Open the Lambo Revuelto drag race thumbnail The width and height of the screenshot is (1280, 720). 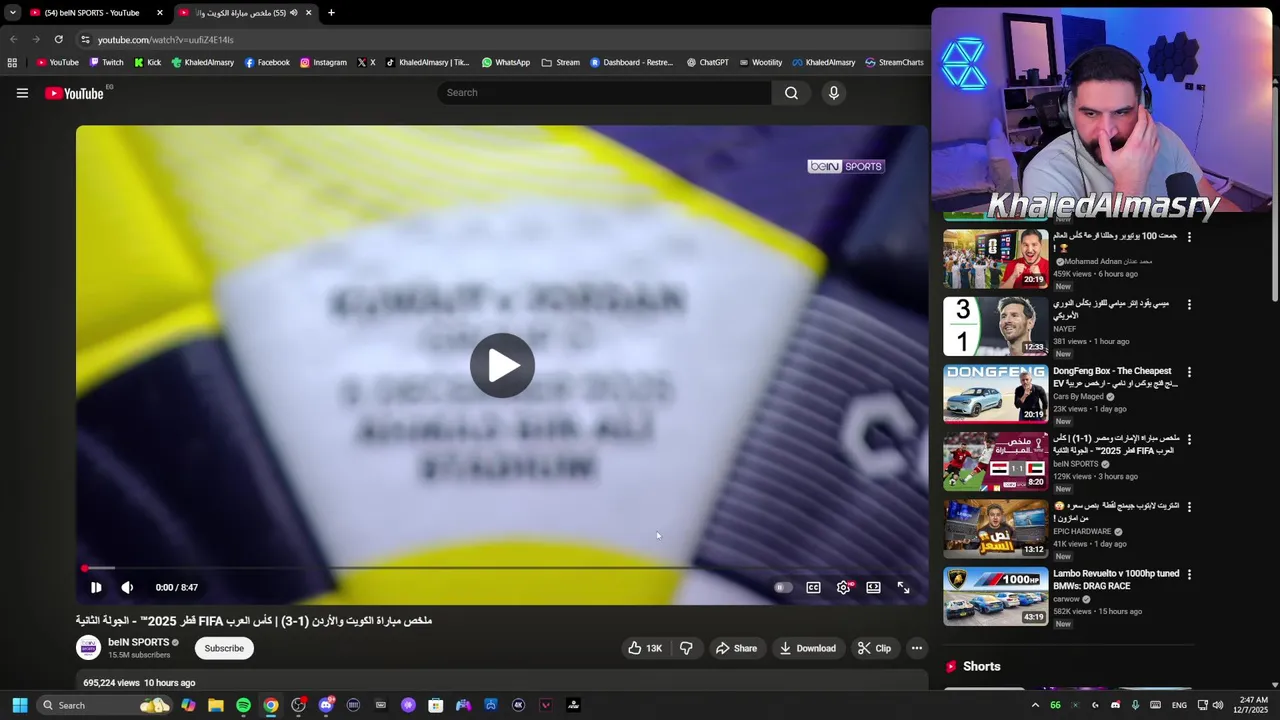pyautogui.click(x=995, y=596)
